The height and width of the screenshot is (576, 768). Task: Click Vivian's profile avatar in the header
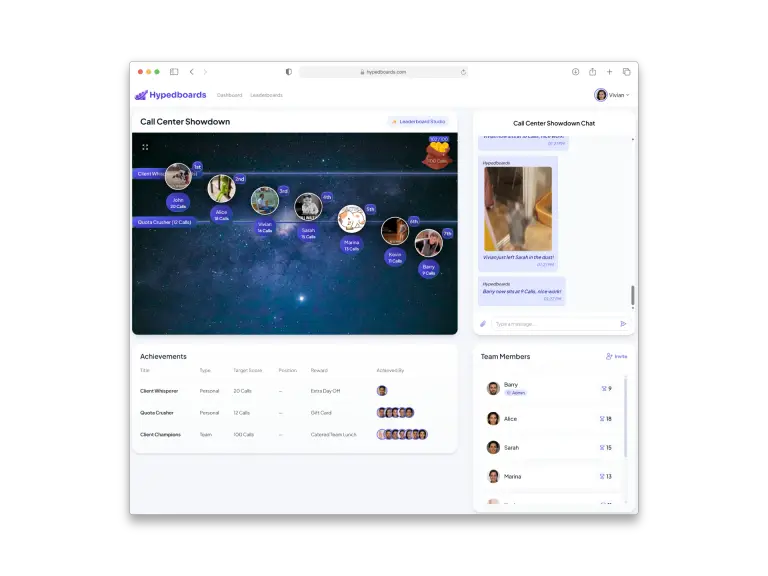coord(600,95)
